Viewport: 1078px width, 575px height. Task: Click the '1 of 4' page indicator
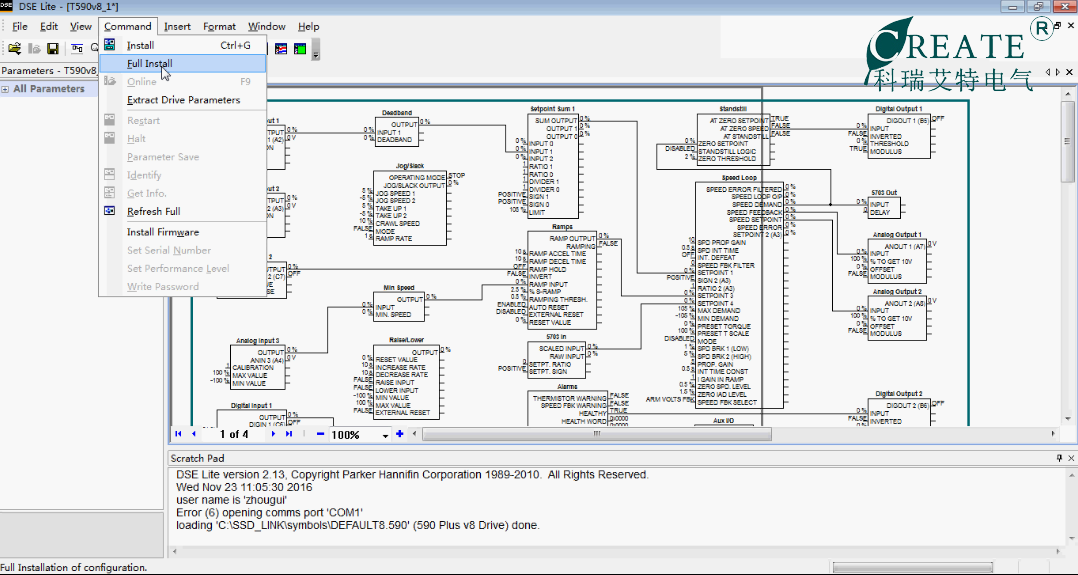(234, 434)
